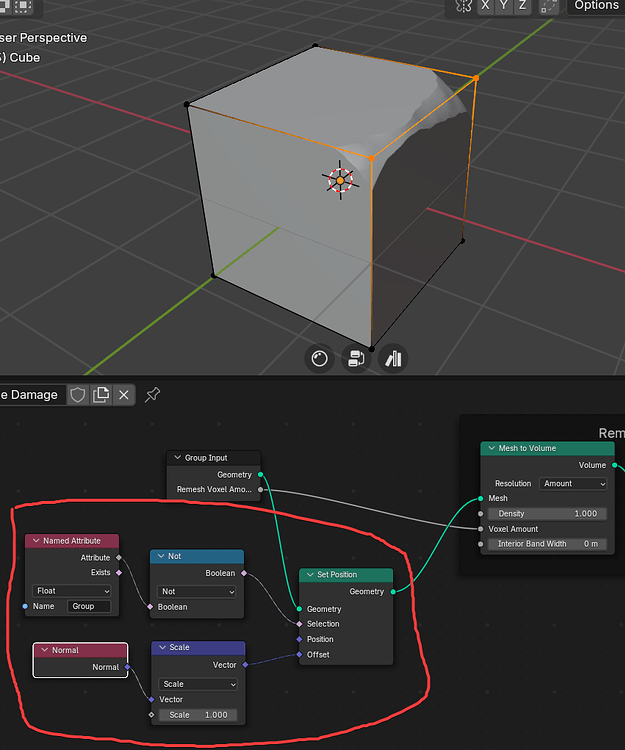Click the Damage node group name field
The image size is (625, 750).
tap(32, 395)
